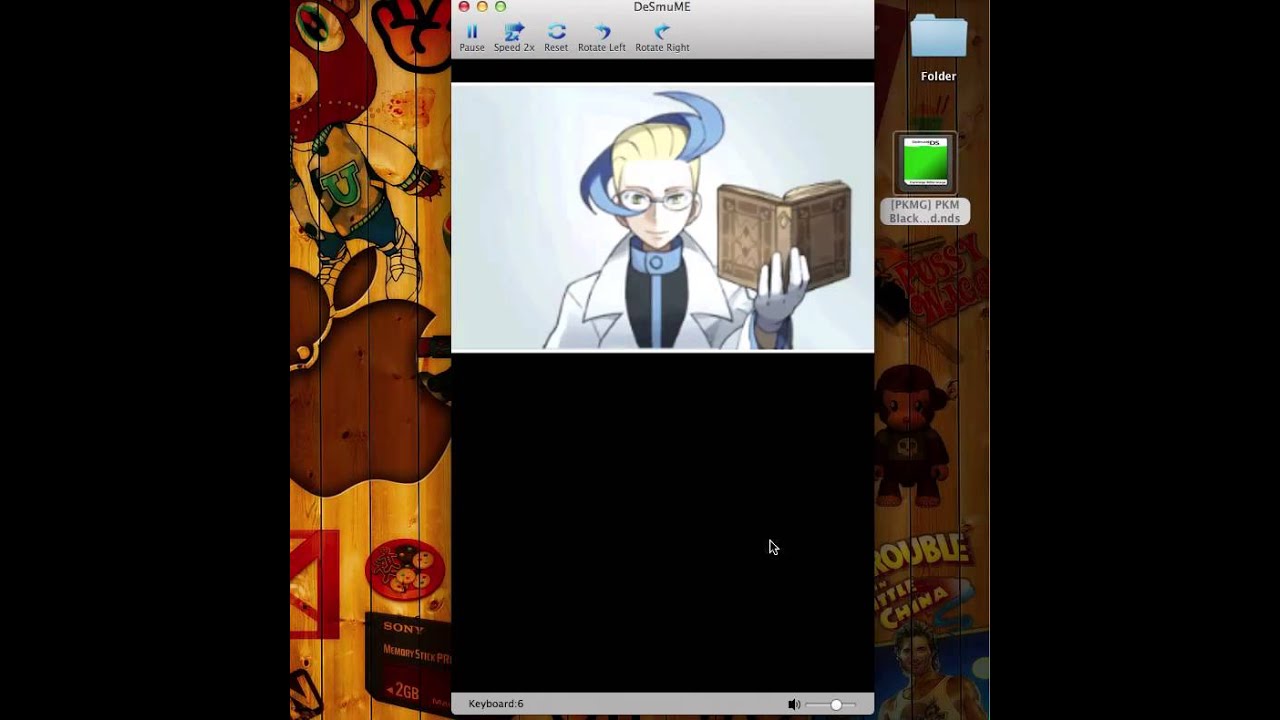Screen dimensions: 1280x720
Task: Toggle Speed 2x in DeSmuME toolbar
Action: [x=514, y=38]
